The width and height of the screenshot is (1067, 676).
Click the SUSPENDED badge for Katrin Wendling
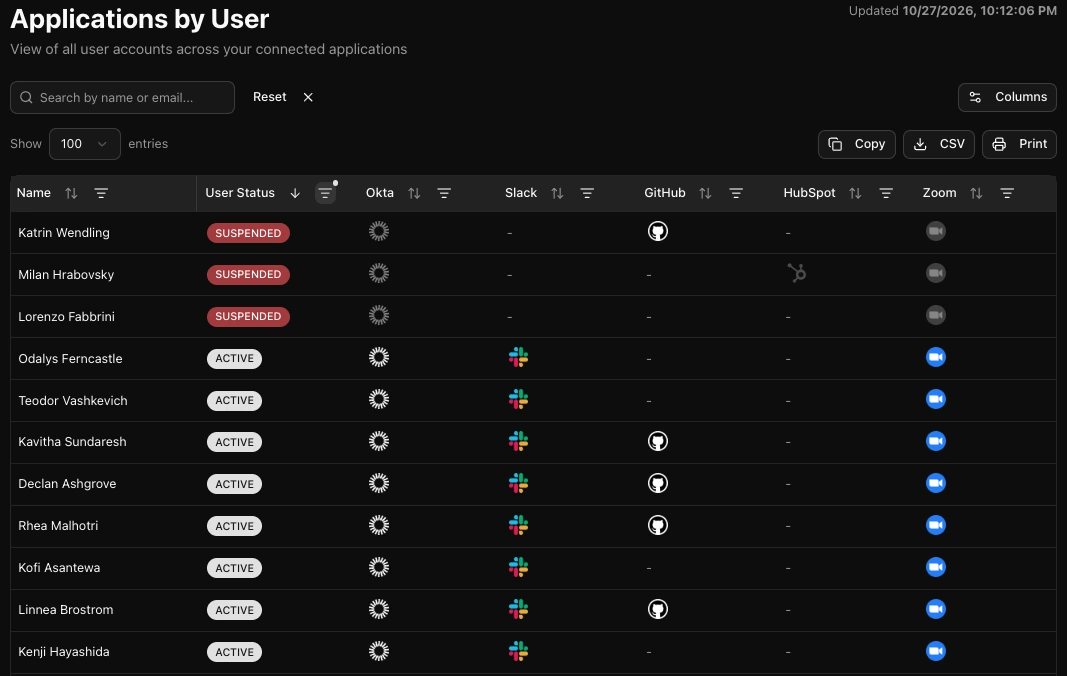pyautogui.click(x=248, y=233)
